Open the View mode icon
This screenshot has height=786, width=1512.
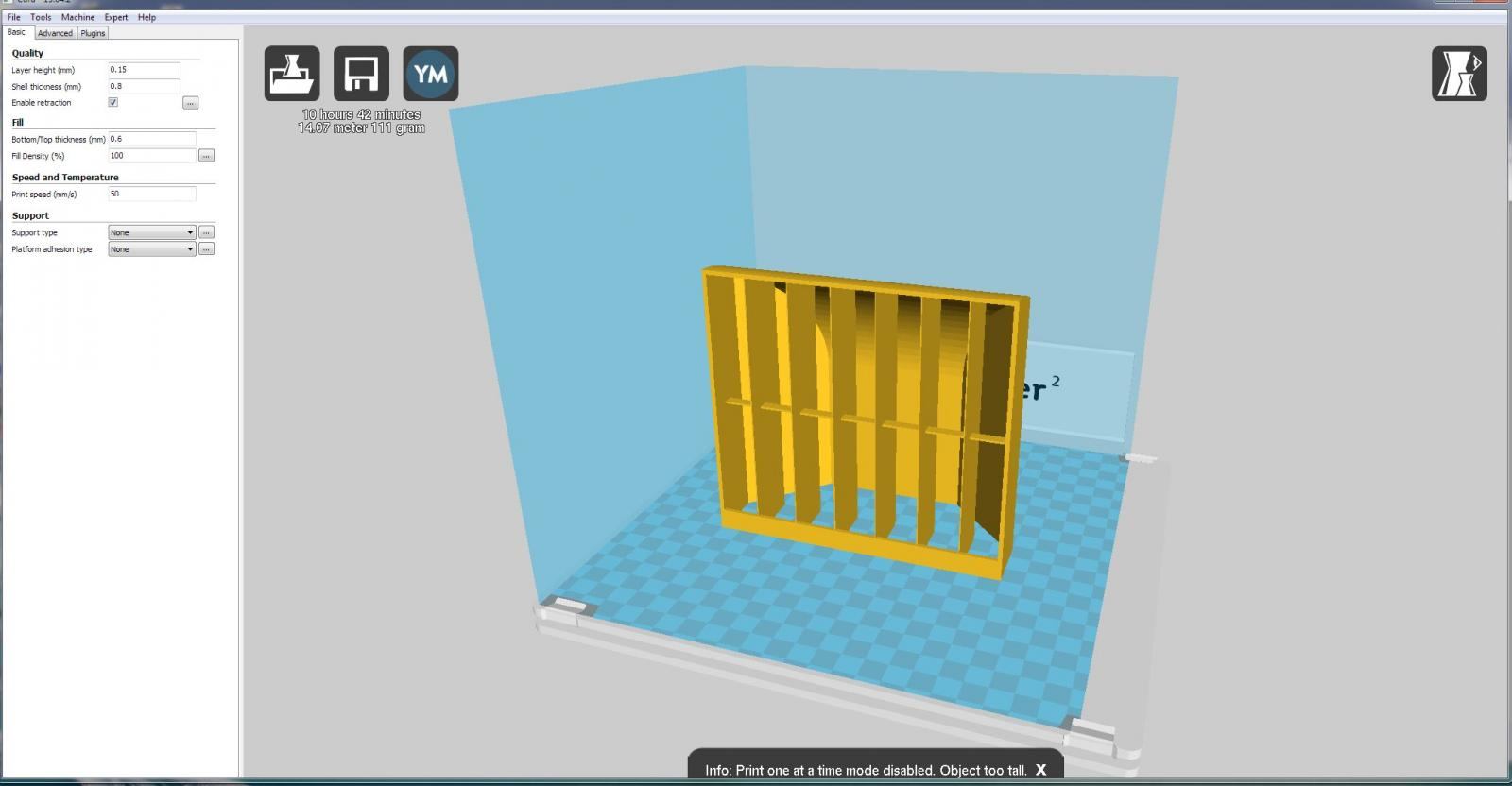coord(1459,74)
